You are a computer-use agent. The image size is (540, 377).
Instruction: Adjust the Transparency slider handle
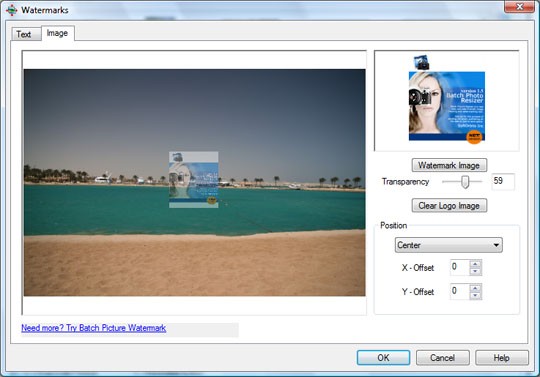[x=465, y=182]
